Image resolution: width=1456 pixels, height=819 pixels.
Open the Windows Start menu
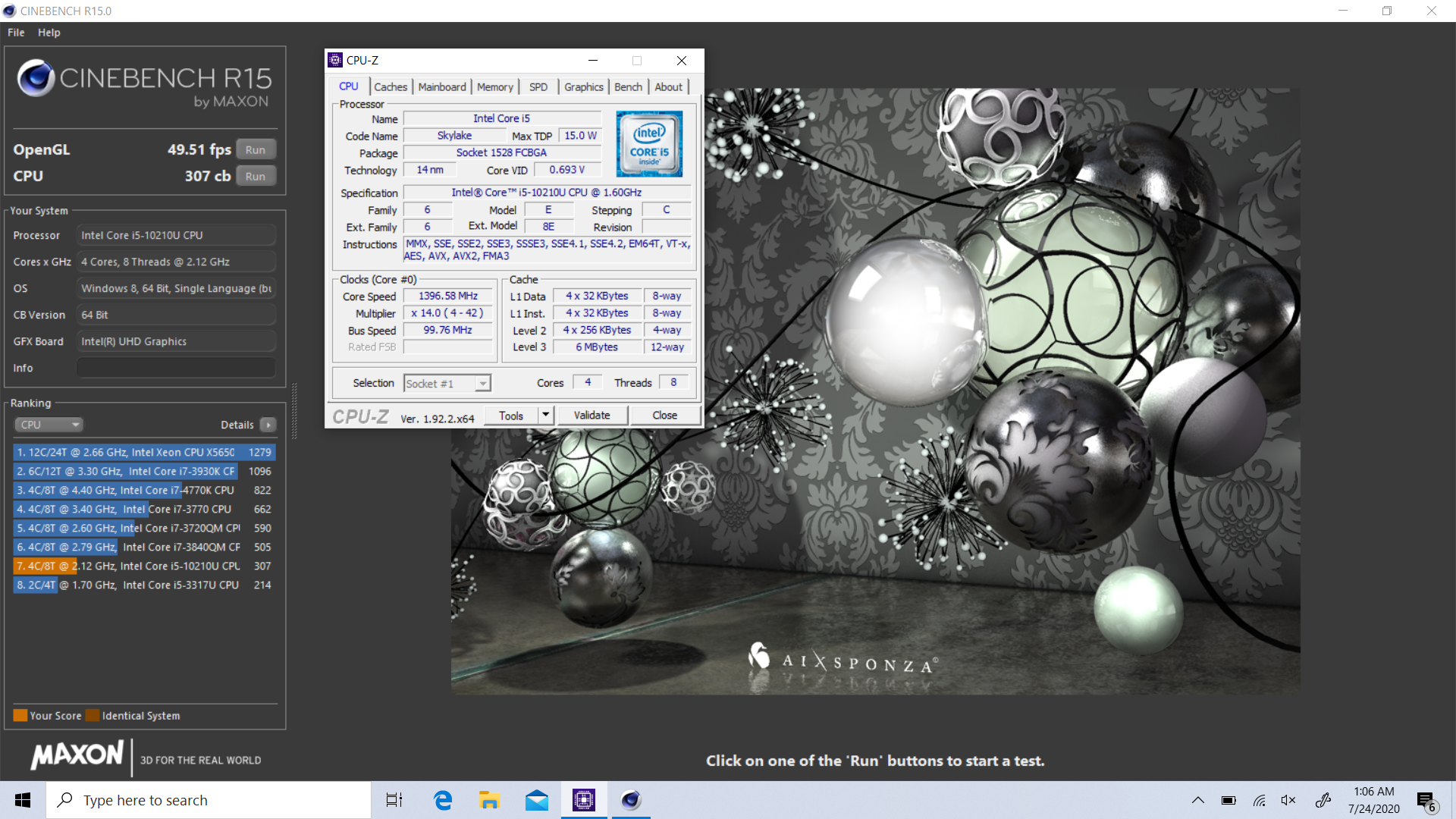[x=23, y=800]
